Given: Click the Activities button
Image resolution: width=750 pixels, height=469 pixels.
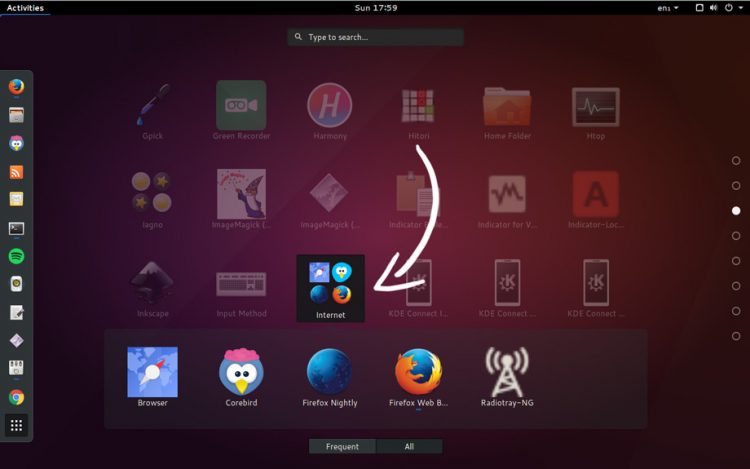Looking at the screenshot, I should pyautogui.click(x=25, y=8).
